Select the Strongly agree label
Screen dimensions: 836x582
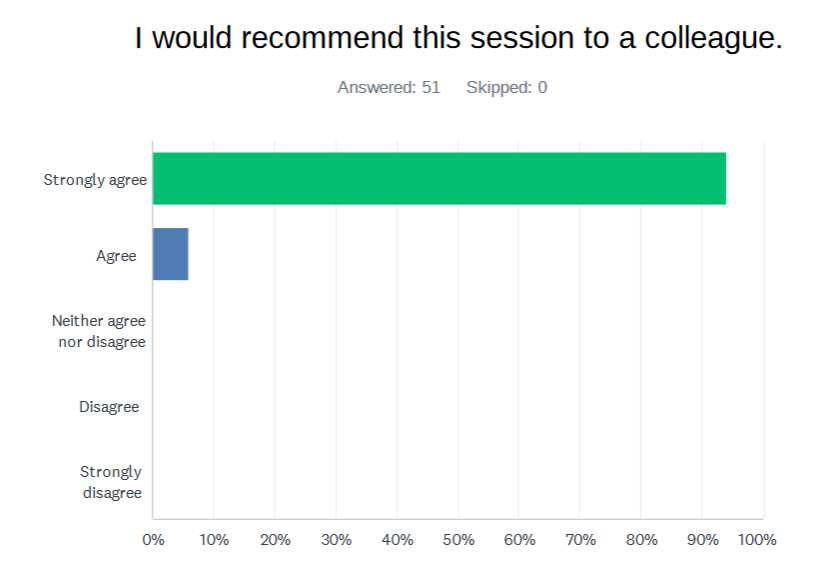[95, 180]
